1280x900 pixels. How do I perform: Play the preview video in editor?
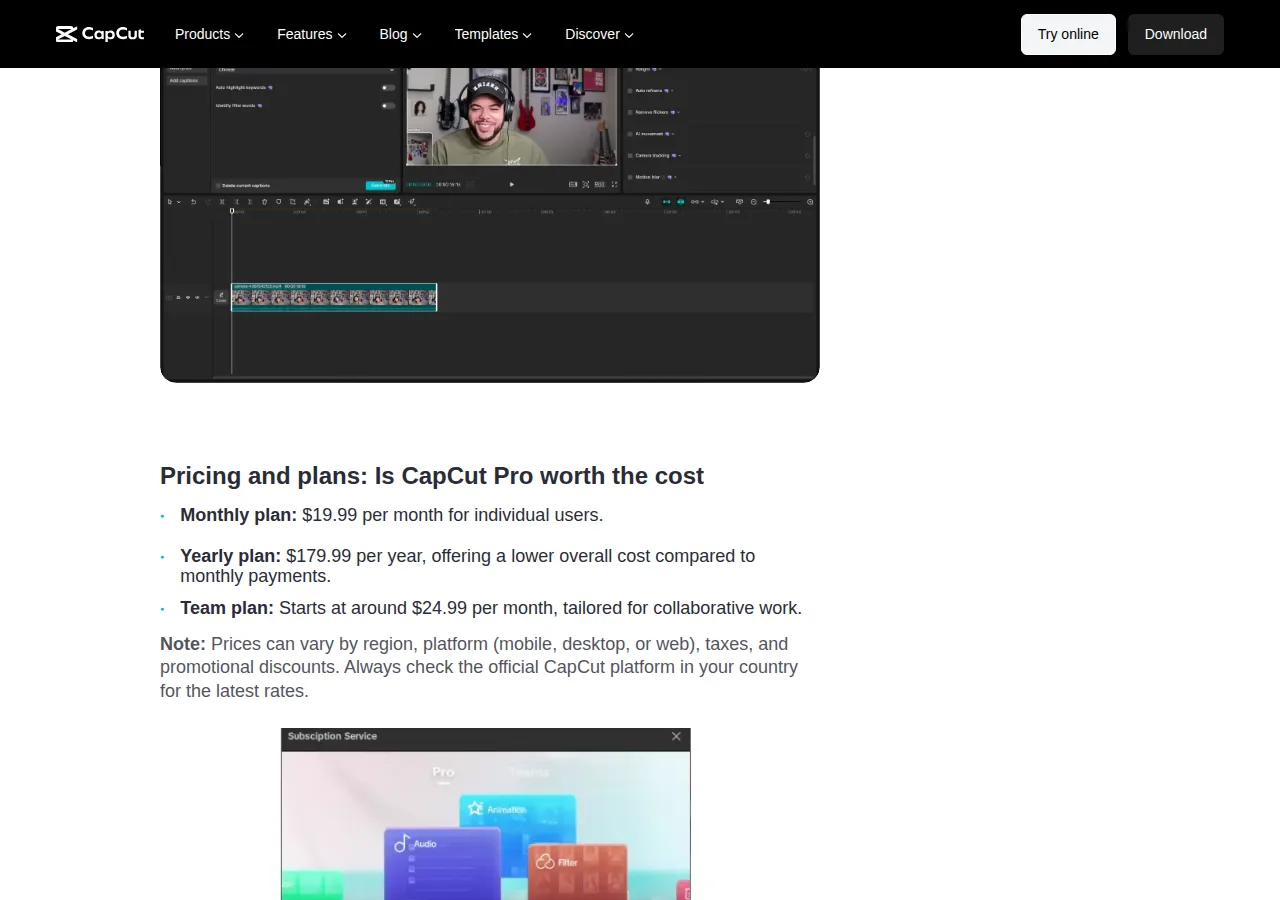(x=512, y=184)
